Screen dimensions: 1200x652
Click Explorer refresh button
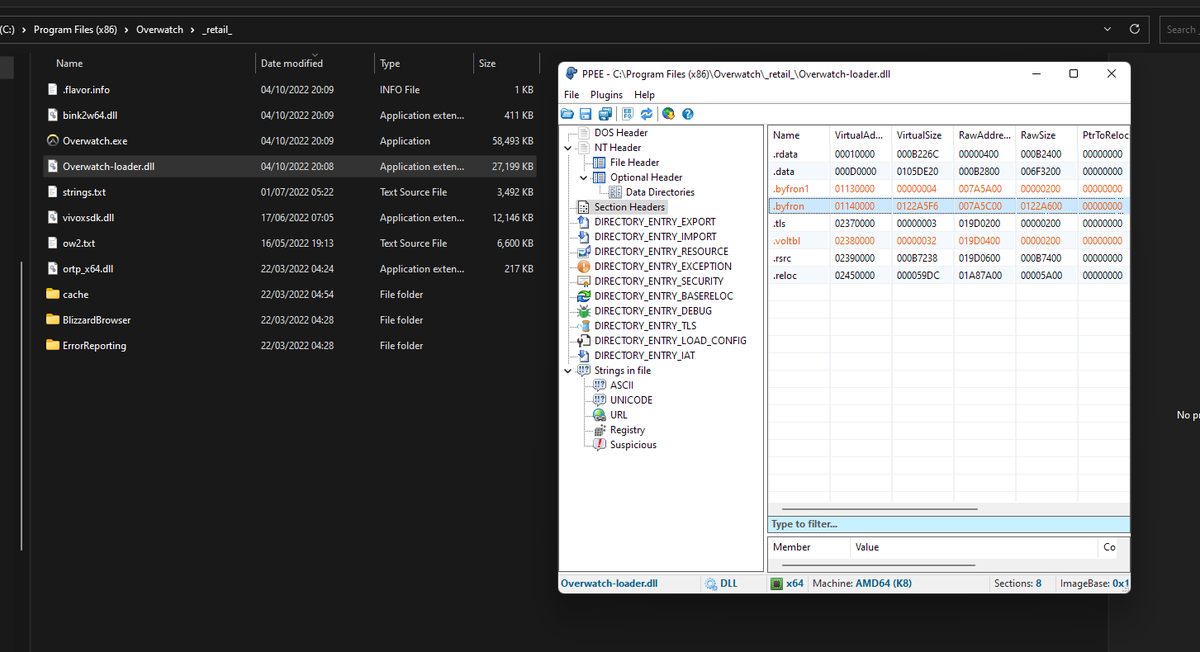point(1133,29)
